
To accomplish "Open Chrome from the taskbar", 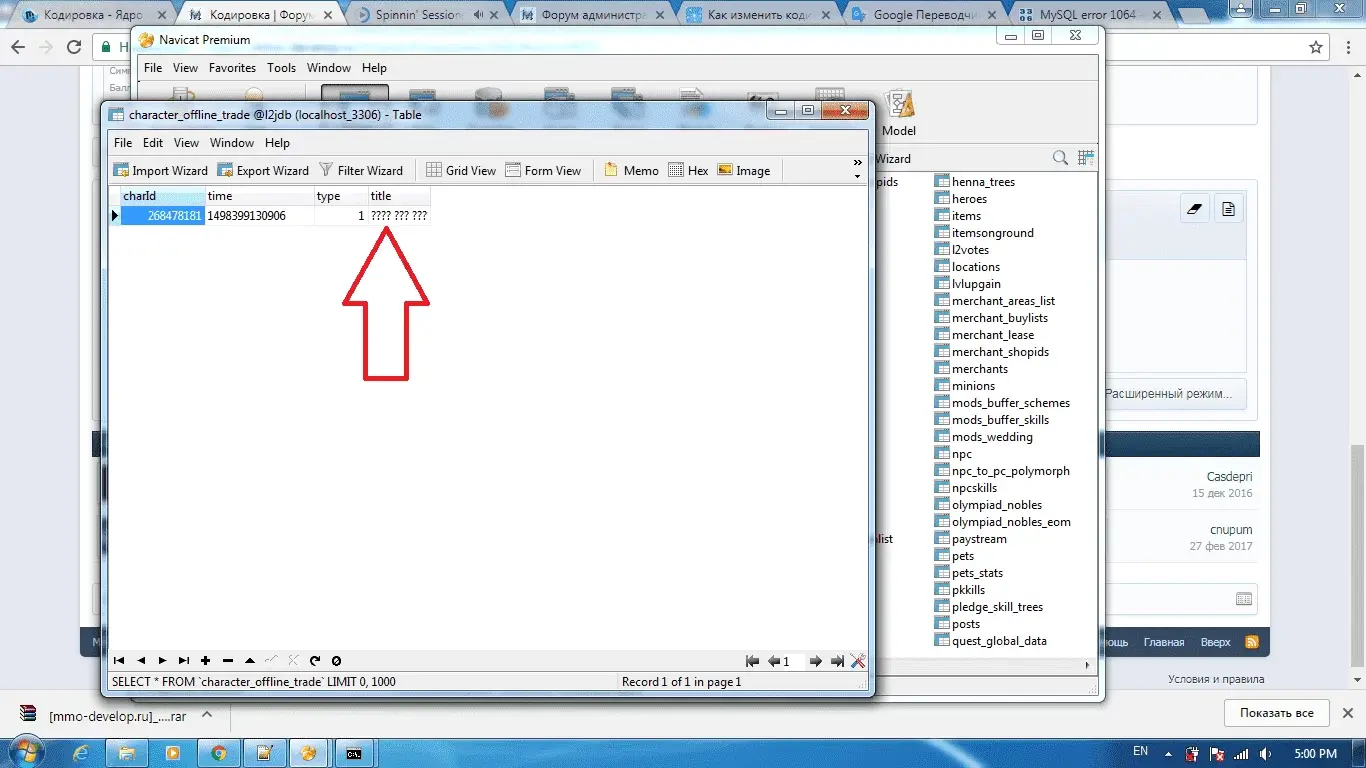I will (219, 753).
